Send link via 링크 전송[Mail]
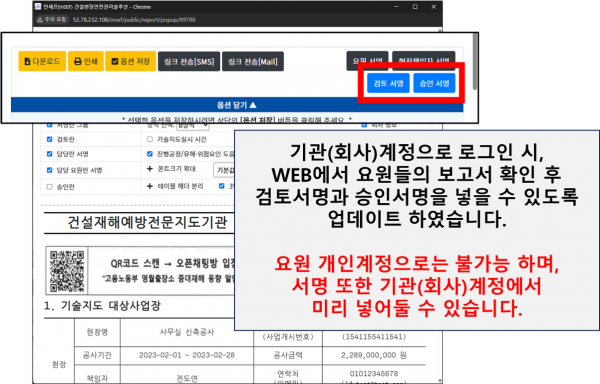Image resolution: width=600 pixels, height=384 pixels. click(x=253, y=62)
